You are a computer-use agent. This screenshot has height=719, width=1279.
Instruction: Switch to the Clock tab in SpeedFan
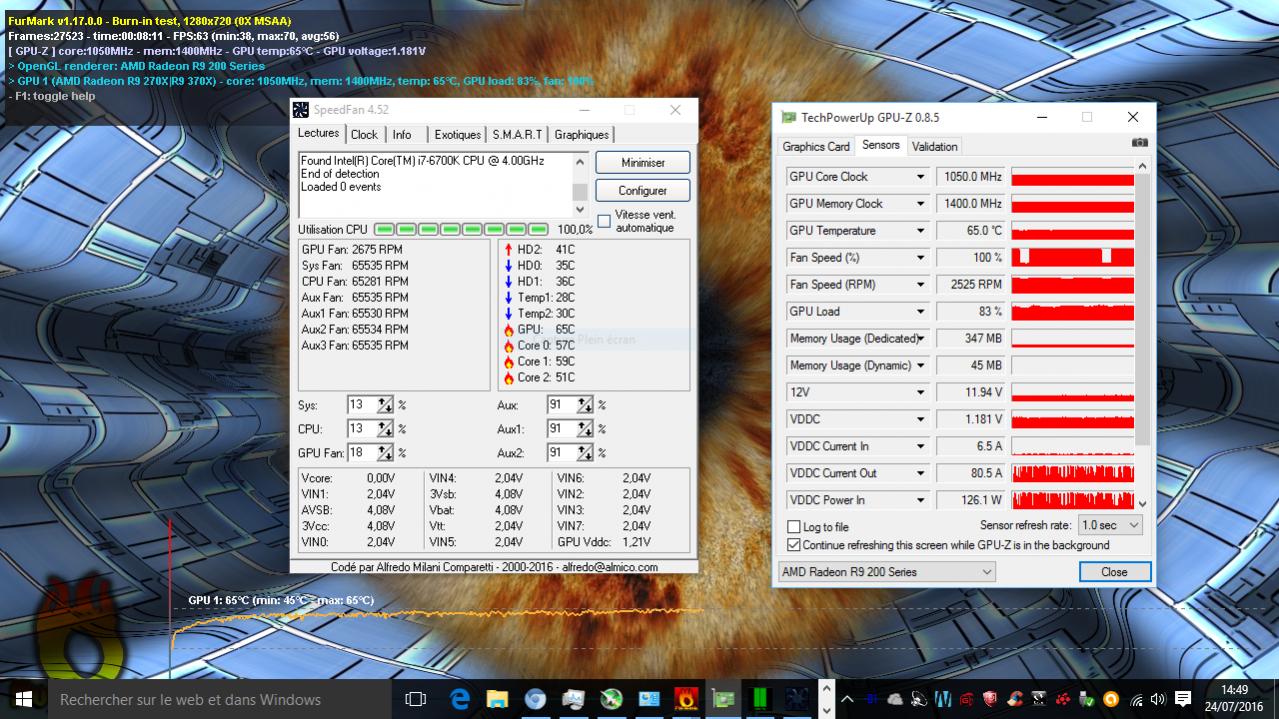click(364, 135)
